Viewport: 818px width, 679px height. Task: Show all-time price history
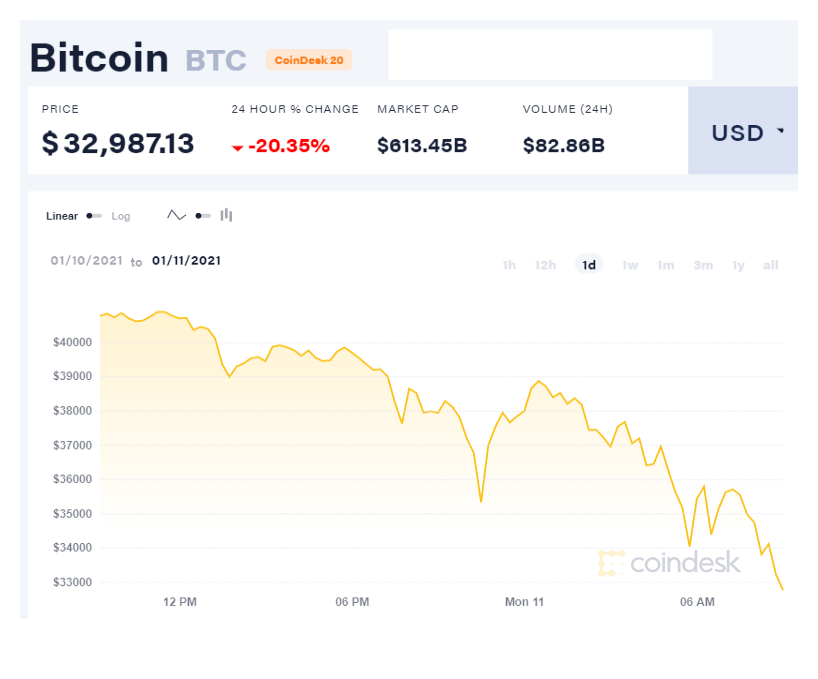(x=771, y=265)
